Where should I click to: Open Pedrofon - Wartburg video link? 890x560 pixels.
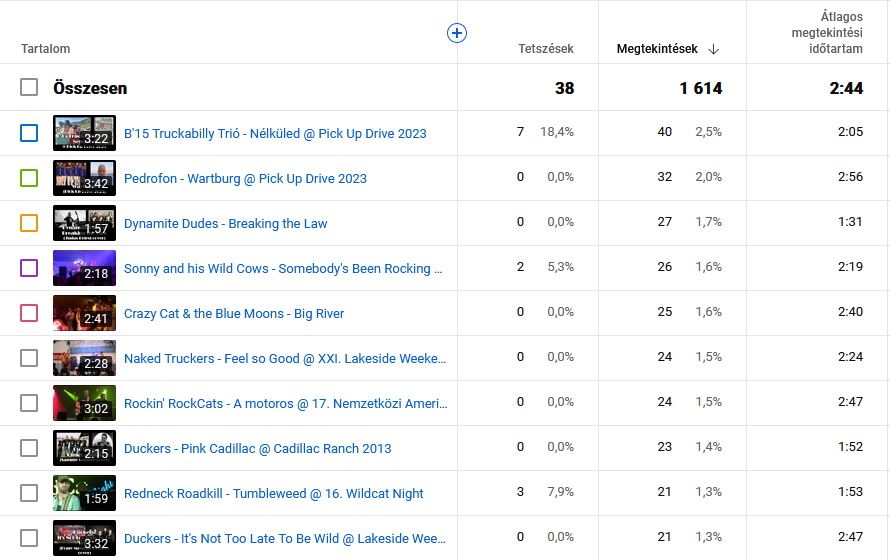[245, 178]
